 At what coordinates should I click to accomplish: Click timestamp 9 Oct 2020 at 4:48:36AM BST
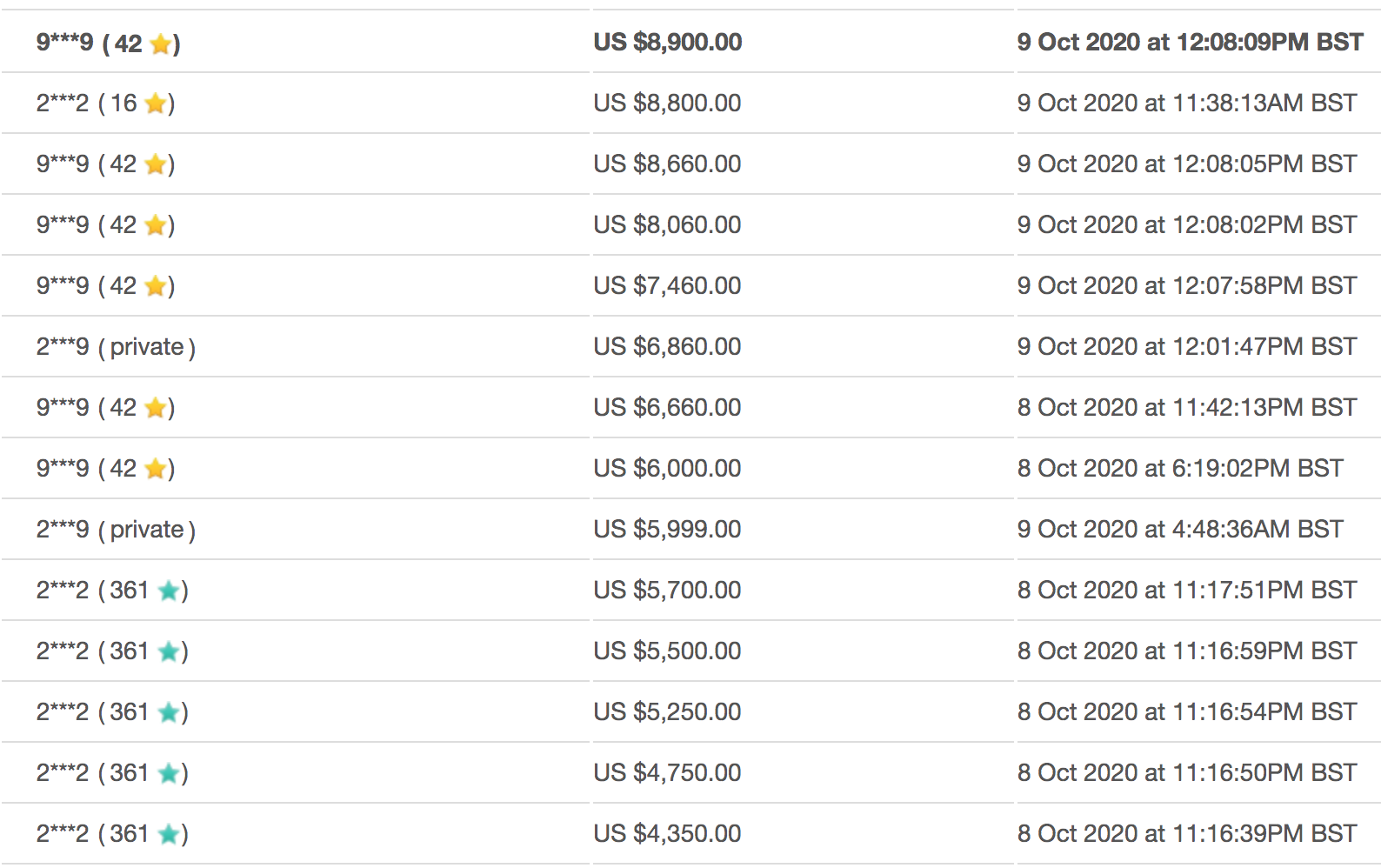[1180, 530]
